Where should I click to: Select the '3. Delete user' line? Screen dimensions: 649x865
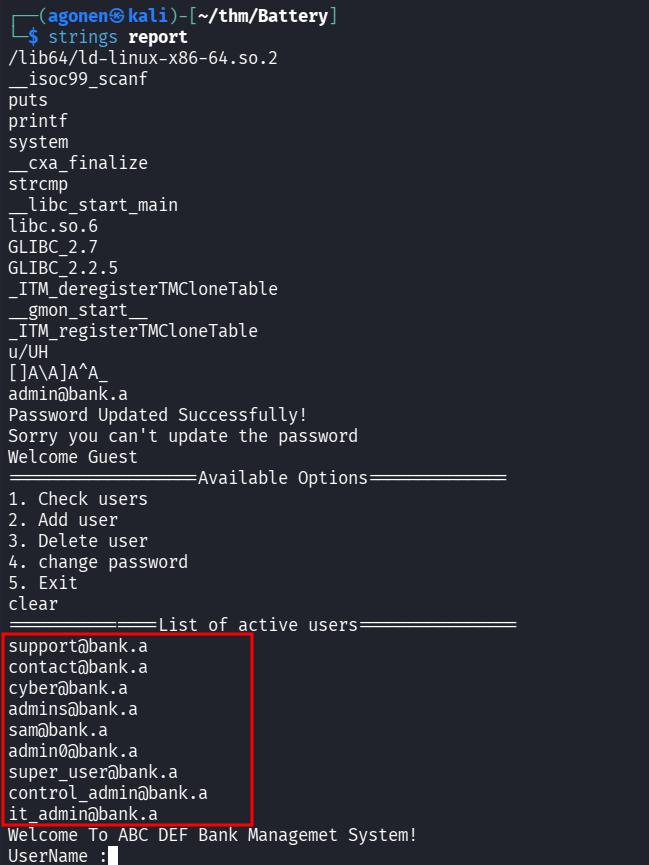coord(78,541)
